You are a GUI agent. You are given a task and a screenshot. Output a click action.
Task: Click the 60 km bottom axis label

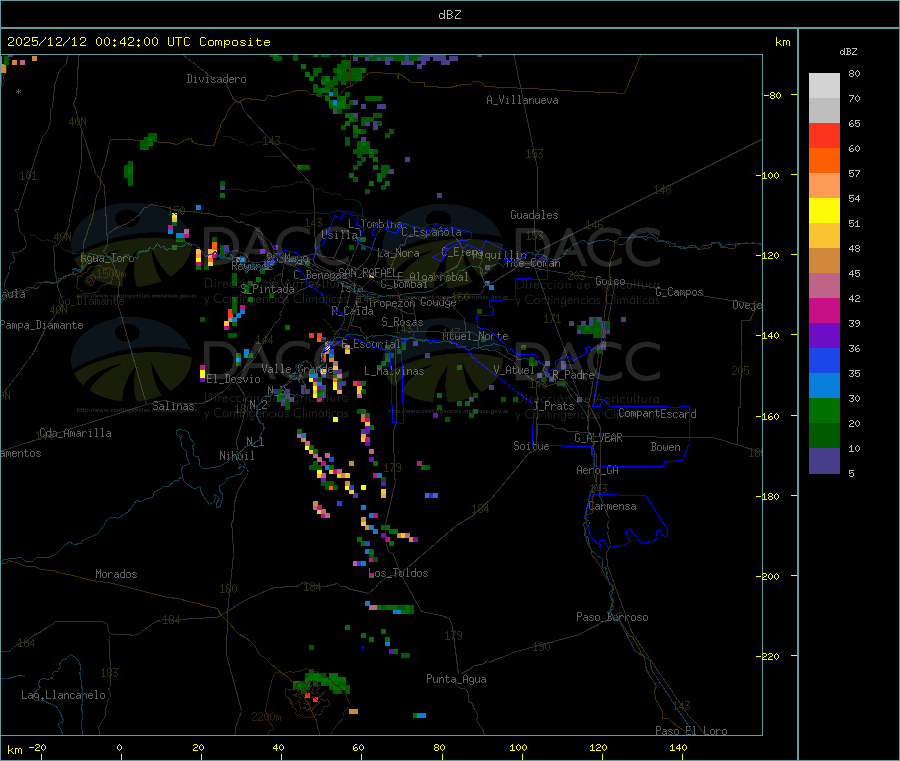click(358, 748)
